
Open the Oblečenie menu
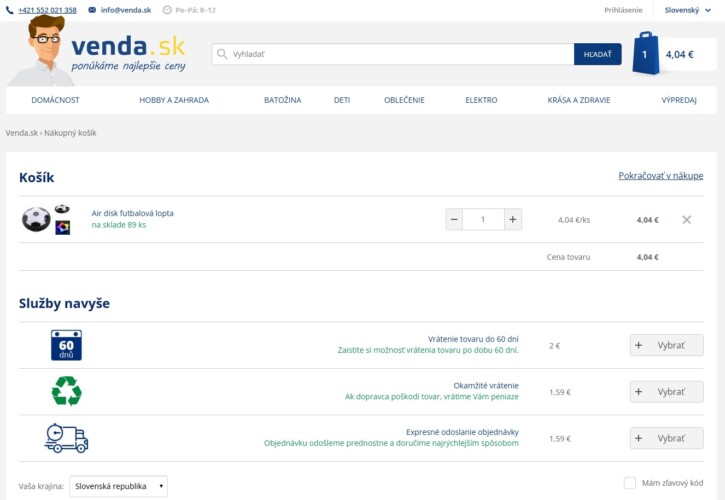pos(404,100)
